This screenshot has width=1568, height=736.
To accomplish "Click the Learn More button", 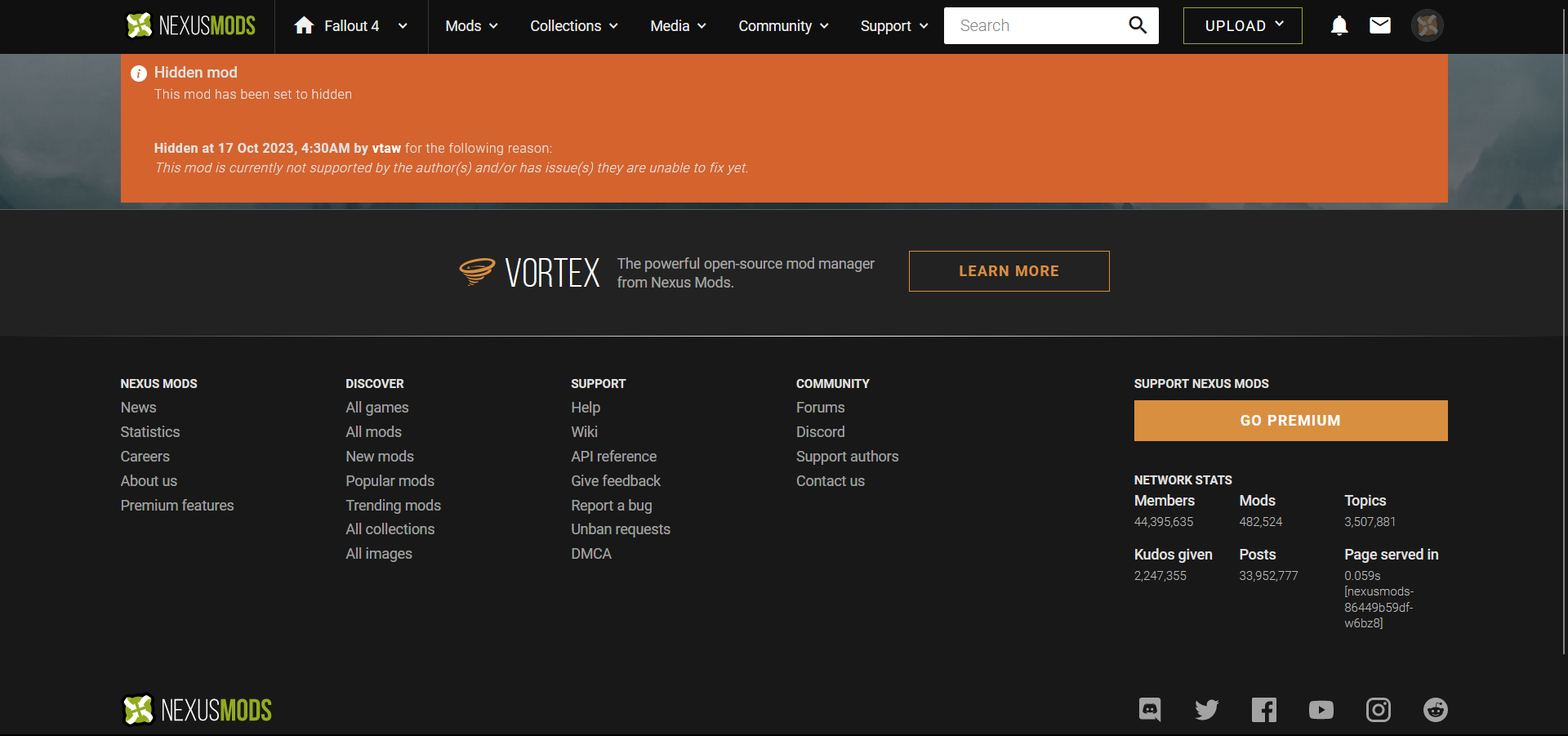I will (1009, 271).
